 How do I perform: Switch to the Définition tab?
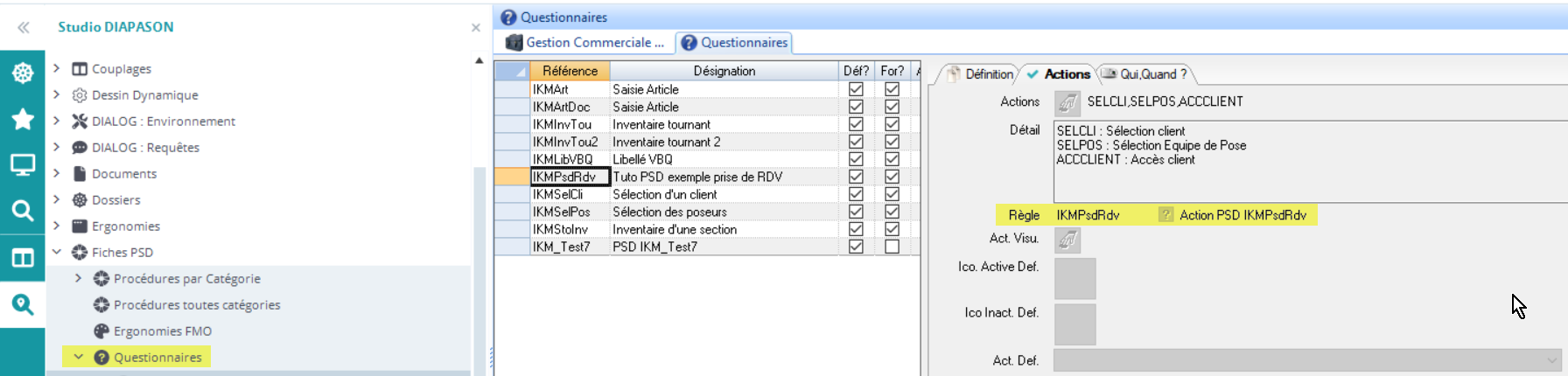(979, 74)
